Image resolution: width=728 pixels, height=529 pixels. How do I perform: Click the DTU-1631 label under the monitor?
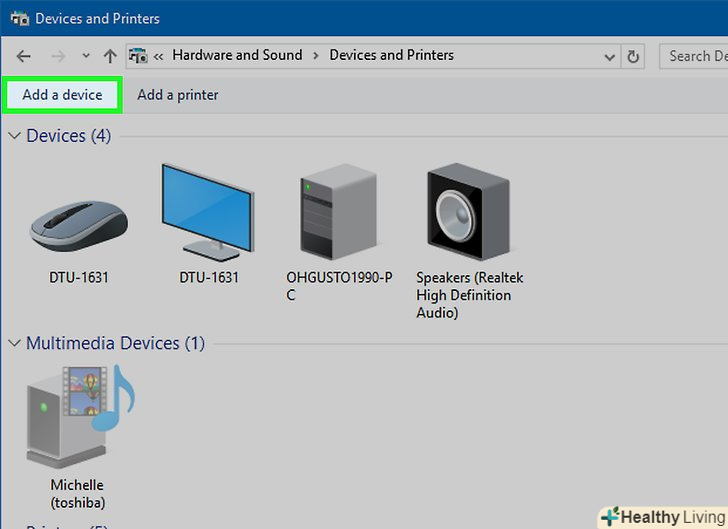point(209,278)
